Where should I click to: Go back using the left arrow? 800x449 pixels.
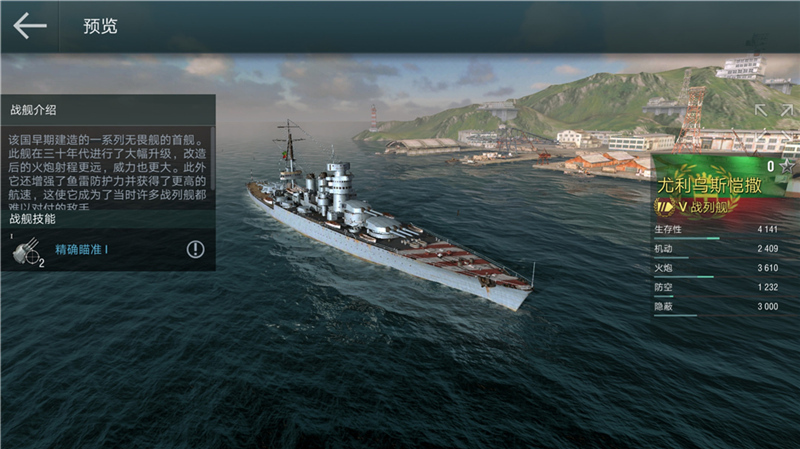30,26
